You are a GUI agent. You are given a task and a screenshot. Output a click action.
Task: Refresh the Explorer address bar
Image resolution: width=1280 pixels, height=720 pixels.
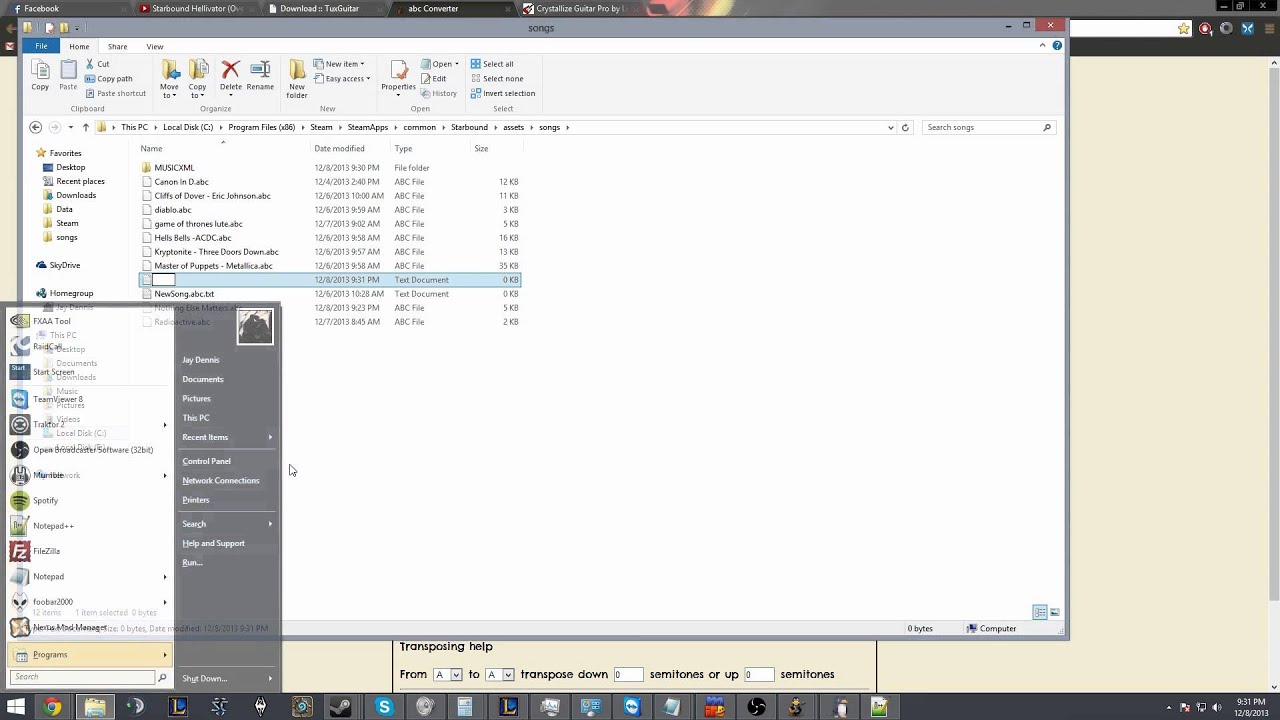(905, 127)
